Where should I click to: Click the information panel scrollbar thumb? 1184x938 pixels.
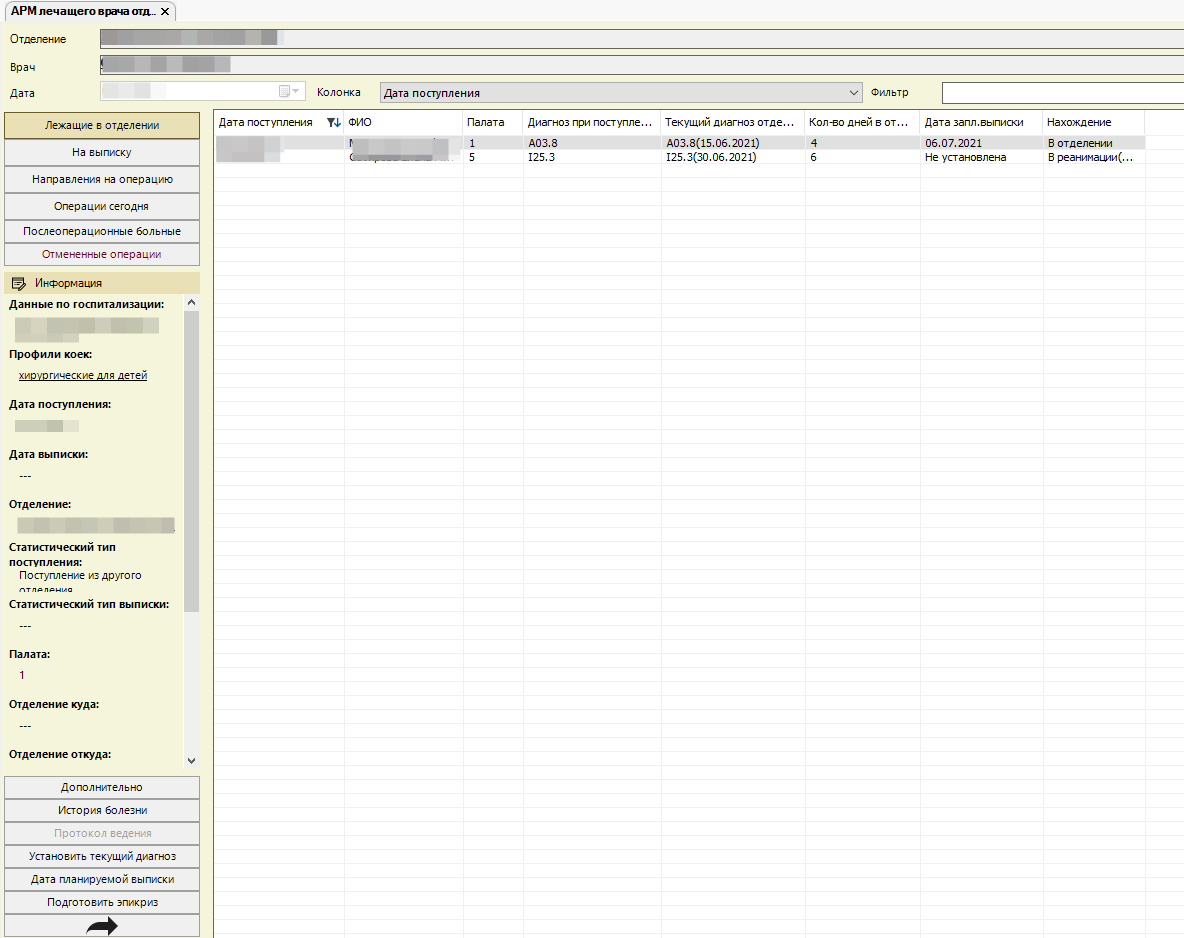[x=191, y=461]
